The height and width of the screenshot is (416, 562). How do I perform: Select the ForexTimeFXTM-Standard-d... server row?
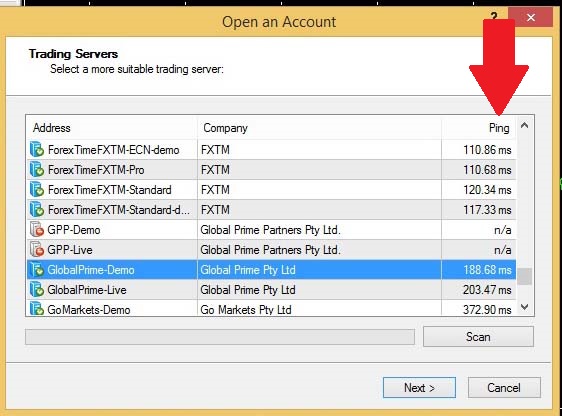pos(272,210)
